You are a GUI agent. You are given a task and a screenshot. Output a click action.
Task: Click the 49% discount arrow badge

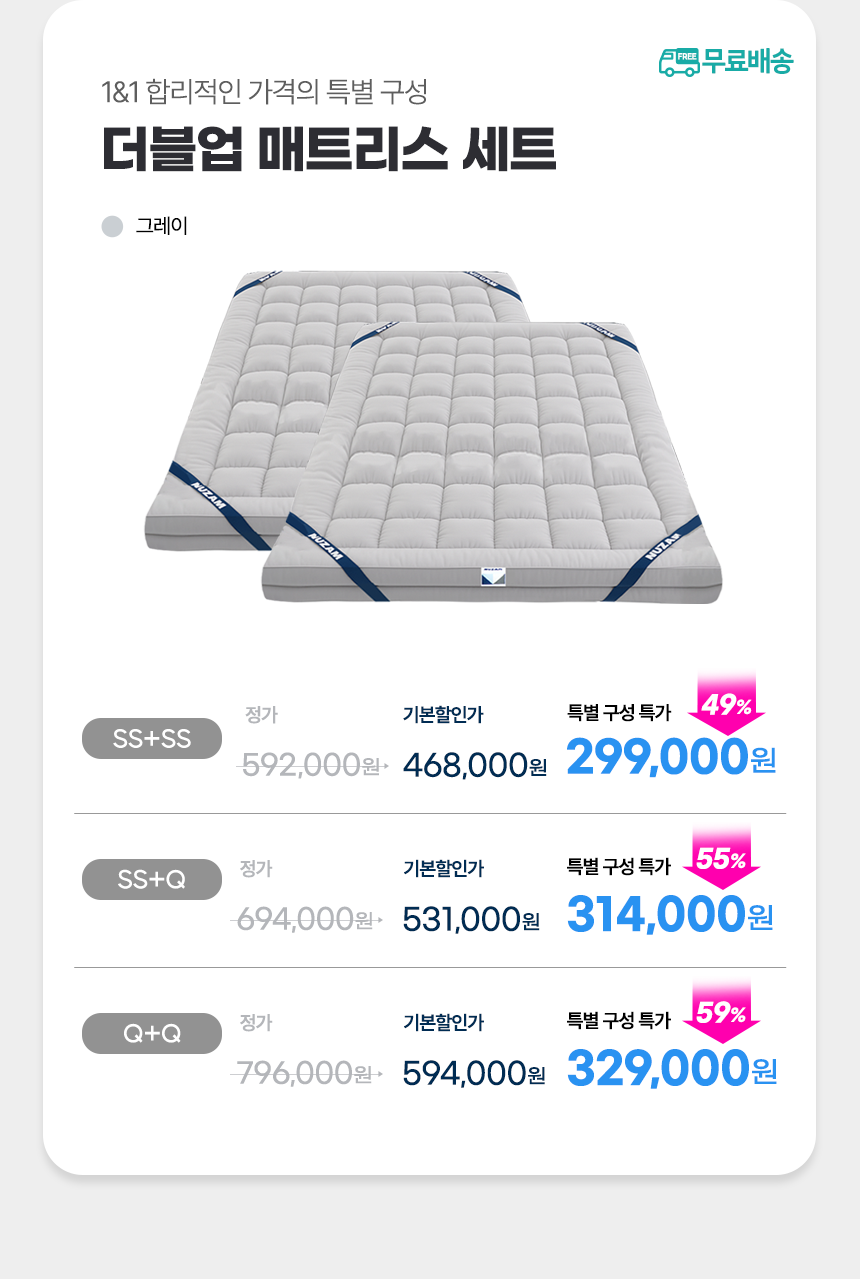click(x=726, y=706)
